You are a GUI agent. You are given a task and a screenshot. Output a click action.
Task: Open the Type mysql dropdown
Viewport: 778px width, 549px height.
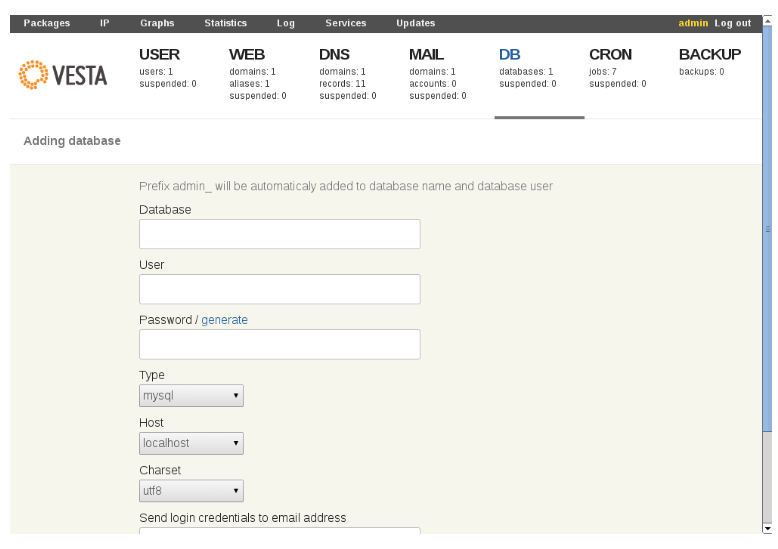(191, 396)
